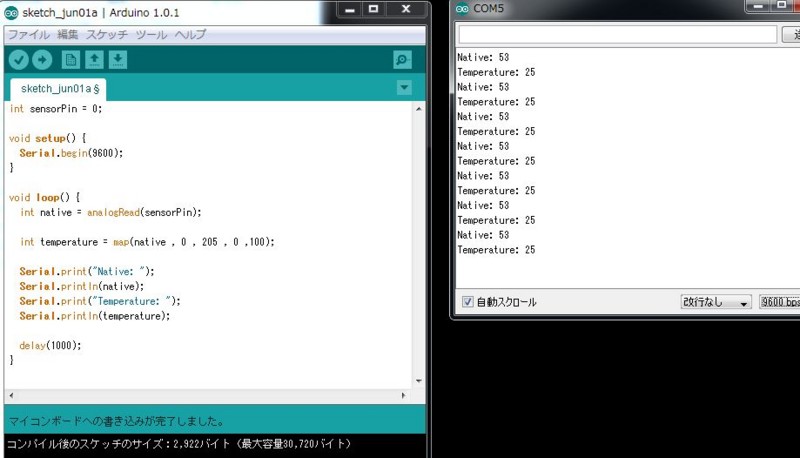Focus the COM5 serial send input field
The image size is (800, 458).
617,35
